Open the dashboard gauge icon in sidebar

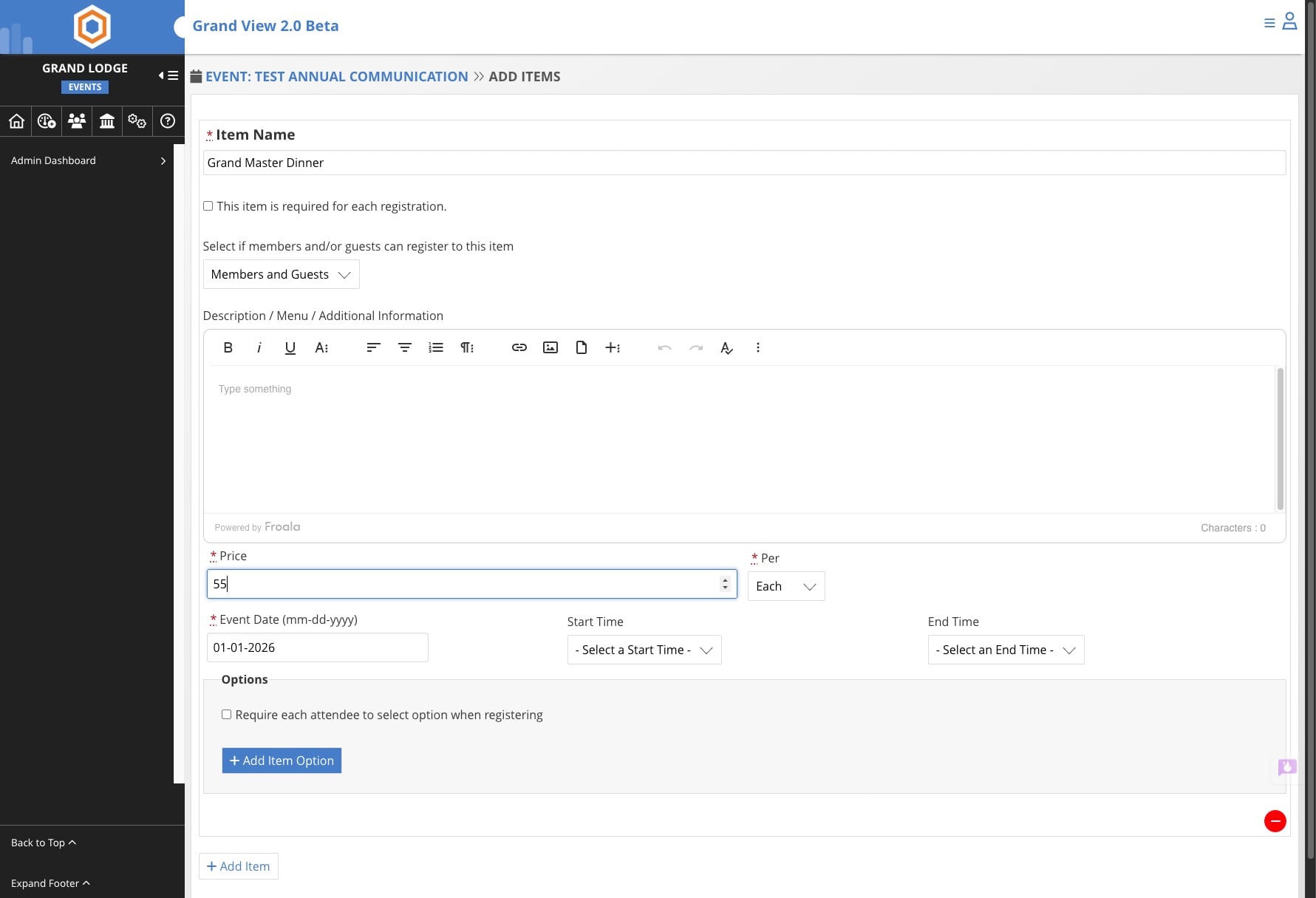point(47,120)
